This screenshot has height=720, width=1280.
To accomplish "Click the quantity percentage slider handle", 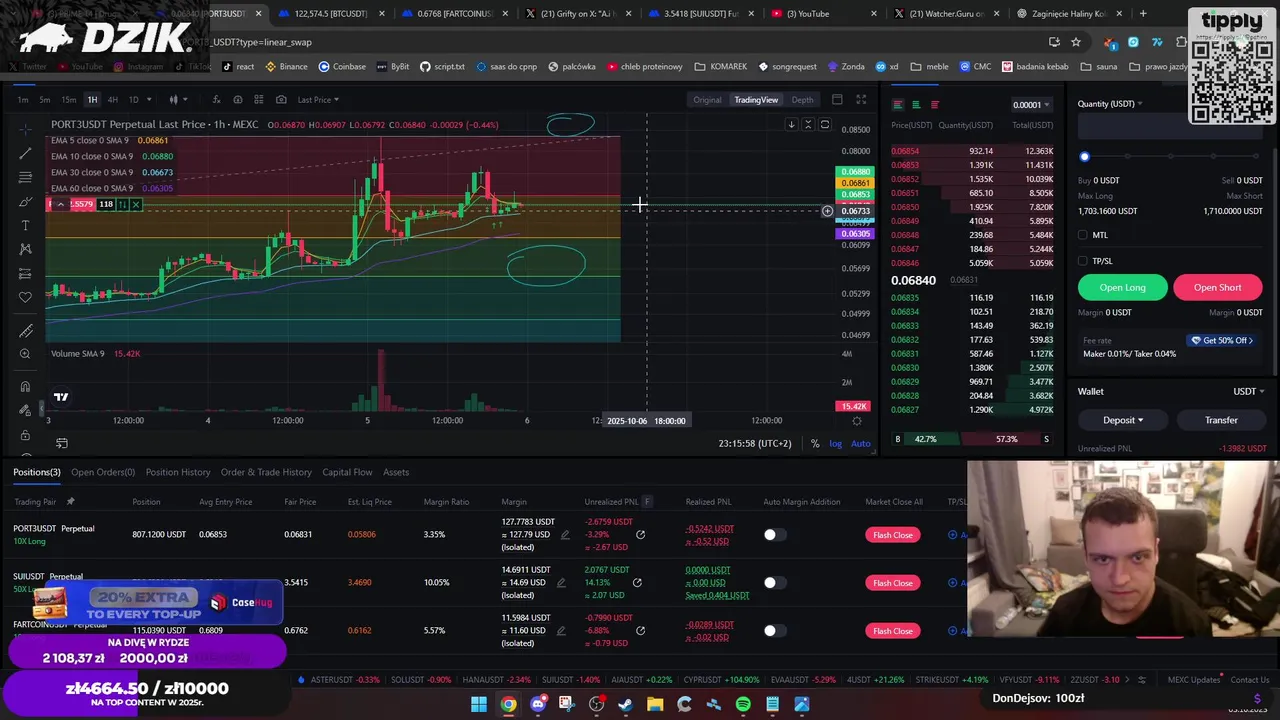I will click(1084, 157).
